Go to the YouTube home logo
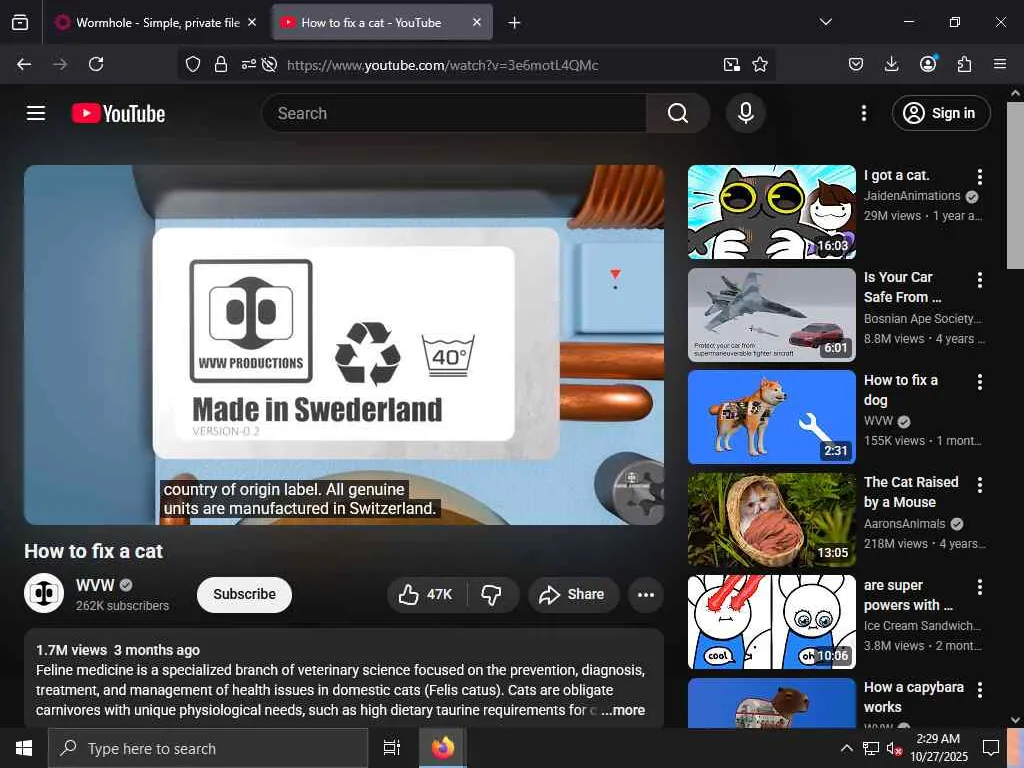The width and height of the screenshot is (1024, 768). click(118, 114)
